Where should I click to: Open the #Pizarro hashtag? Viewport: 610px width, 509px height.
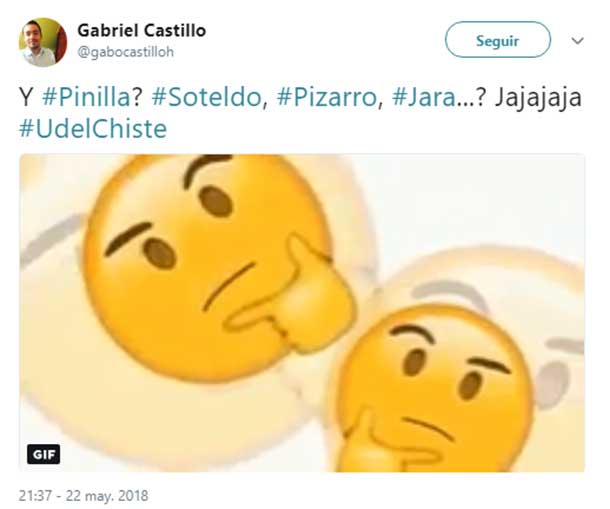coord(326,97)
